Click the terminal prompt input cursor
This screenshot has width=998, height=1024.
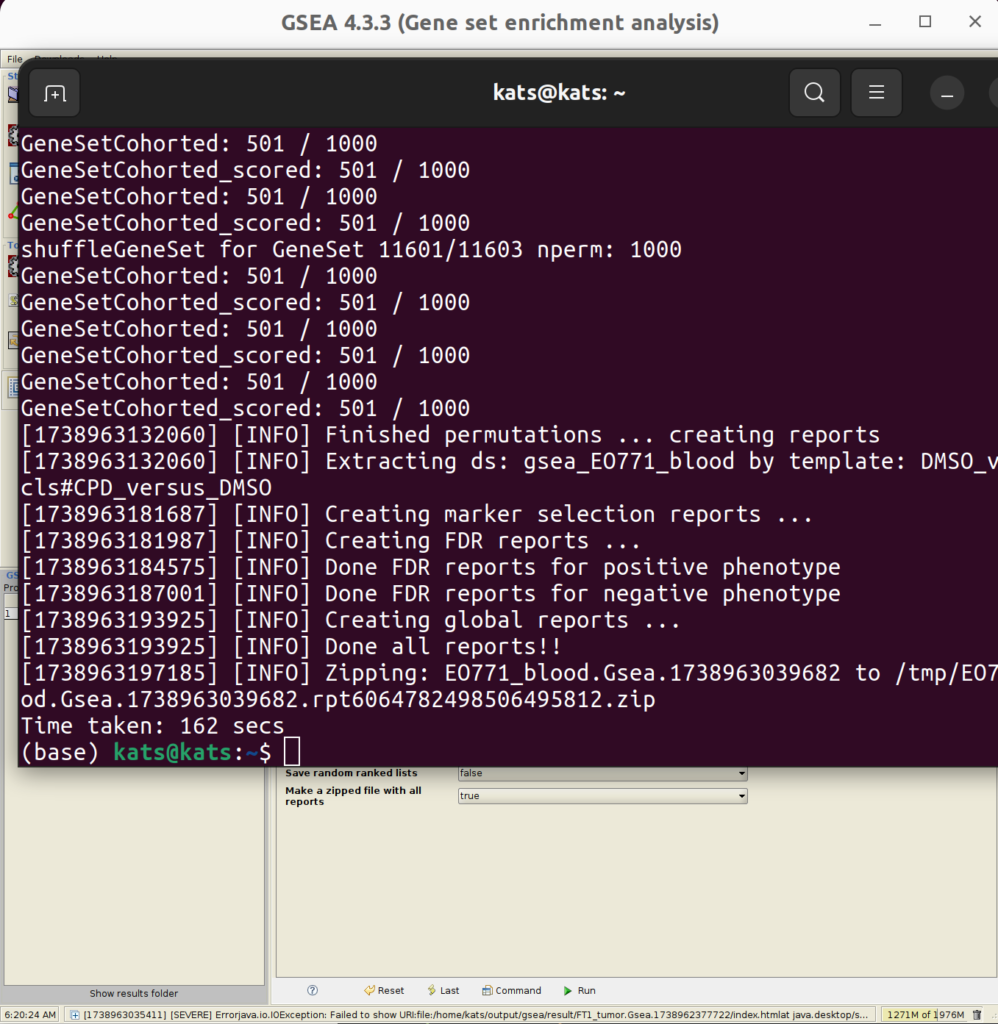292,752
